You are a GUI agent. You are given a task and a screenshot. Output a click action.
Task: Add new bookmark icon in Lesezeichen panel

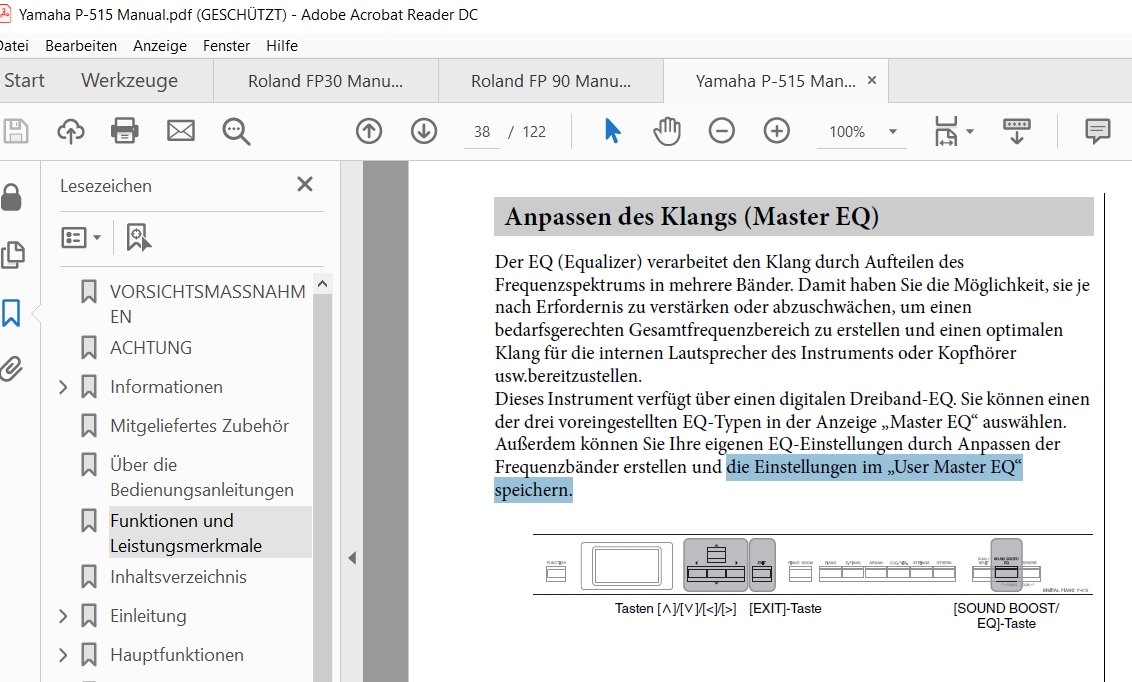click(x=138, y=237)
